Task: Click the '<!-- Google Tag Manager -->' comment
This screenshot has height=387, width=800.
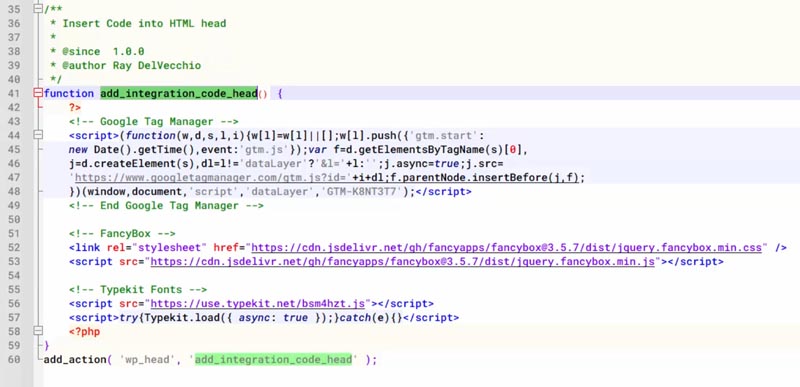Action: click(154, 121)
